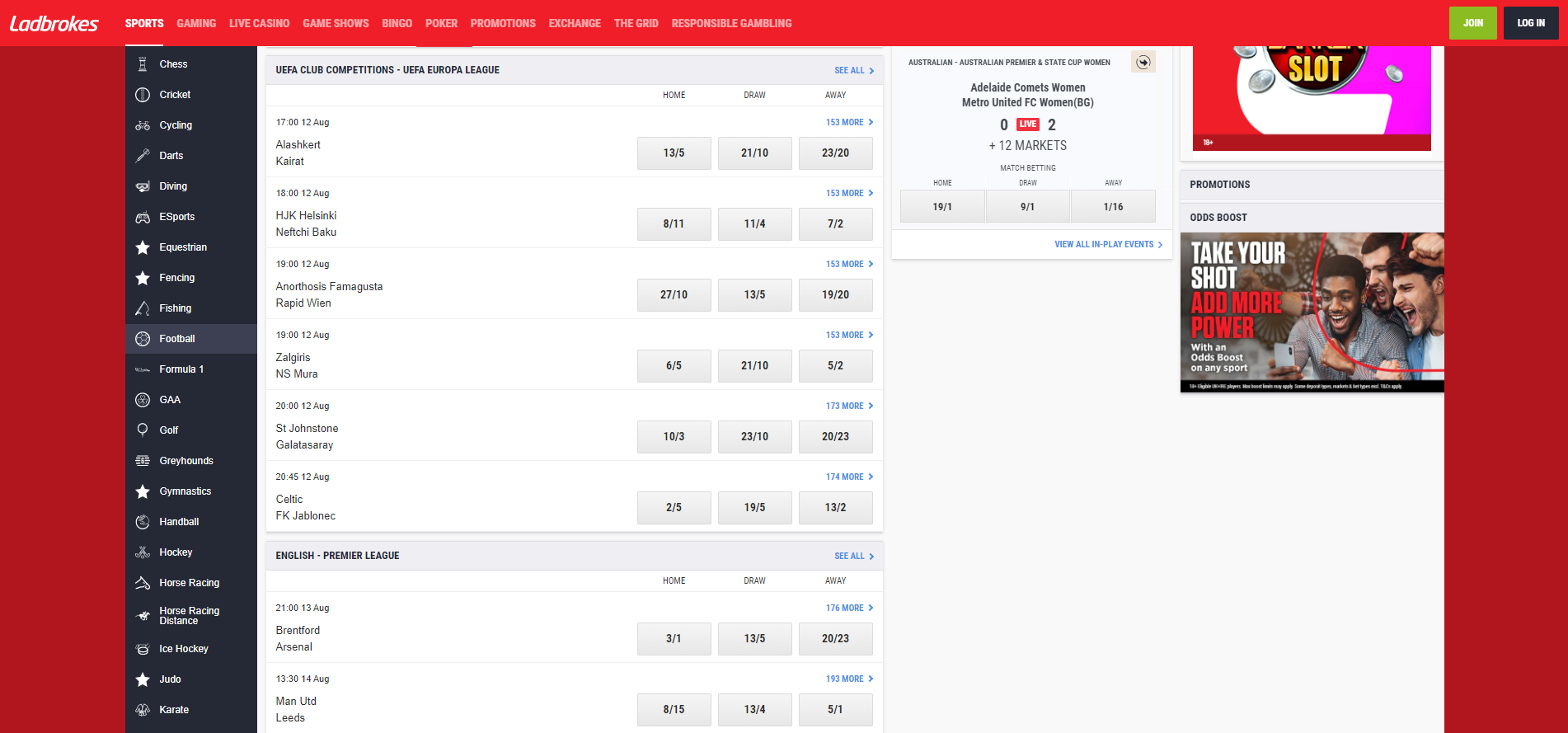1568x733 pixels.
Task: Select Brentford v Arsenal away odds 20/23
Action: pyautogui.click(x=835, y=639)
